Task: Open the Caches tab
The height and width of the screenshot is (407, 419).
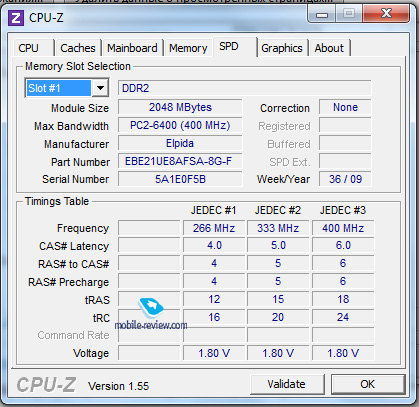Action: [x=78, y=48]
